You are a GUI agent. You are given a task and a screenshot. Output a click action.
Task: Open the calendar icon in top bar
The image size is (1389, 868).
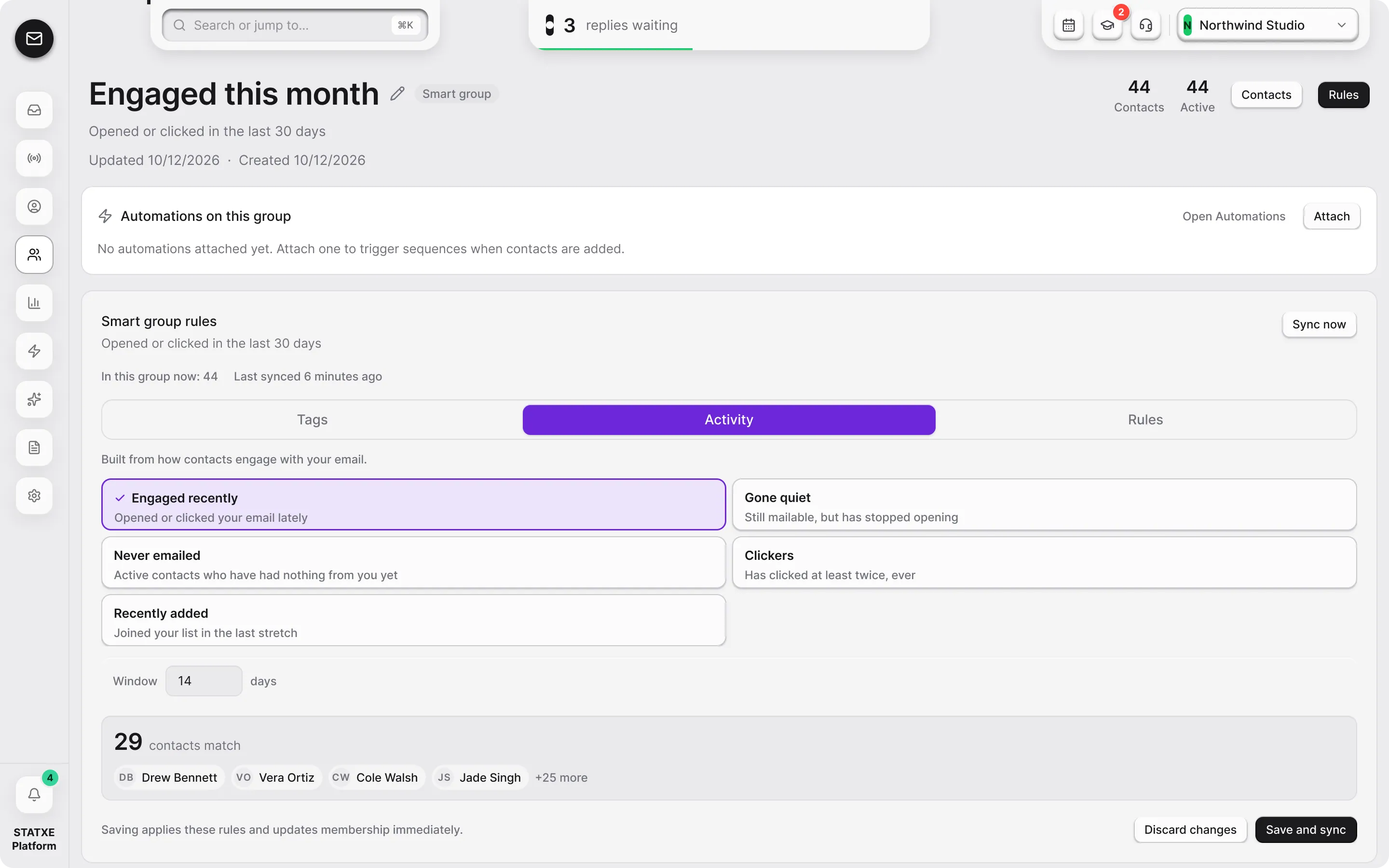point(1068,25)
